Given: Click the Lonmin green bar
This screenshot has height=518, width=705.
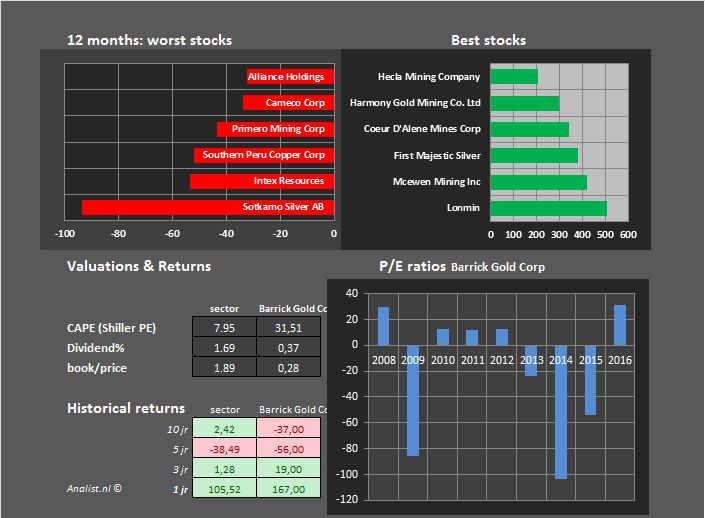Looking at the screenshot, I should pos(548,208).
